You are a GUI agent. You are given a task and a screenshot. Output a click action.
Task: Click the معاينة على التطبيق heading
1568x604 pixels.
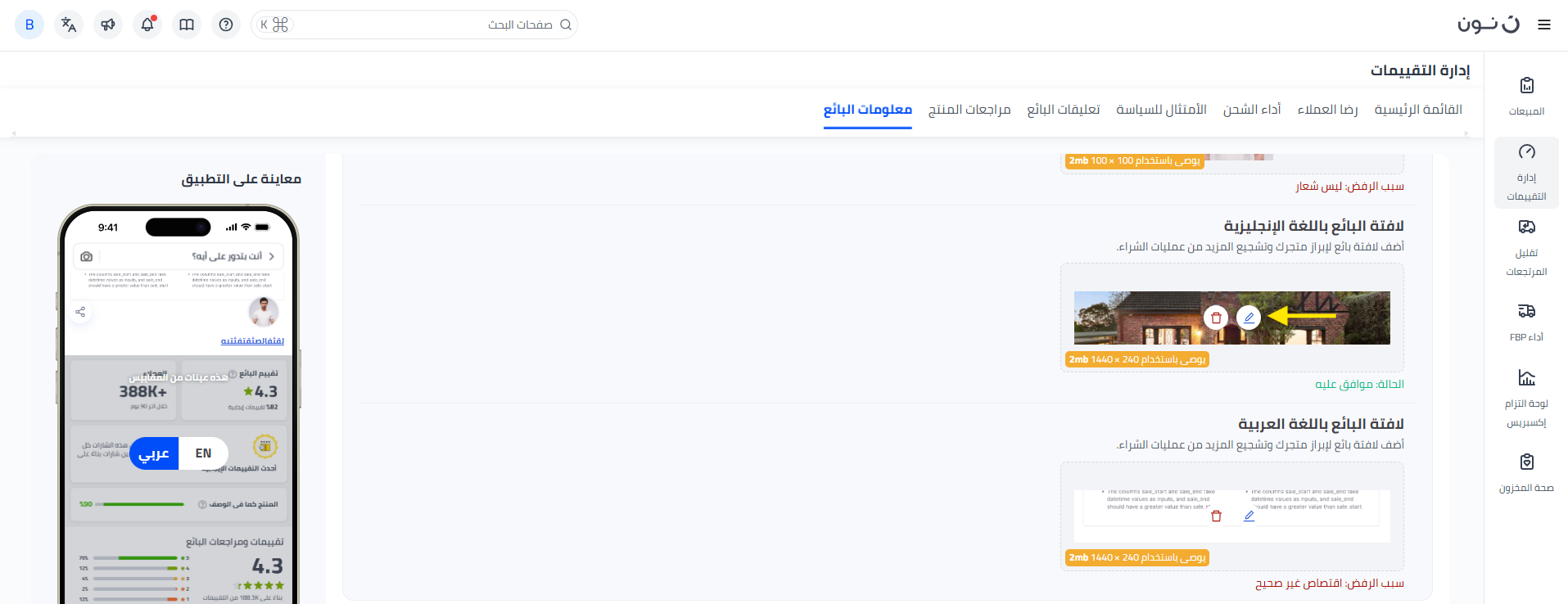[242, 179]
